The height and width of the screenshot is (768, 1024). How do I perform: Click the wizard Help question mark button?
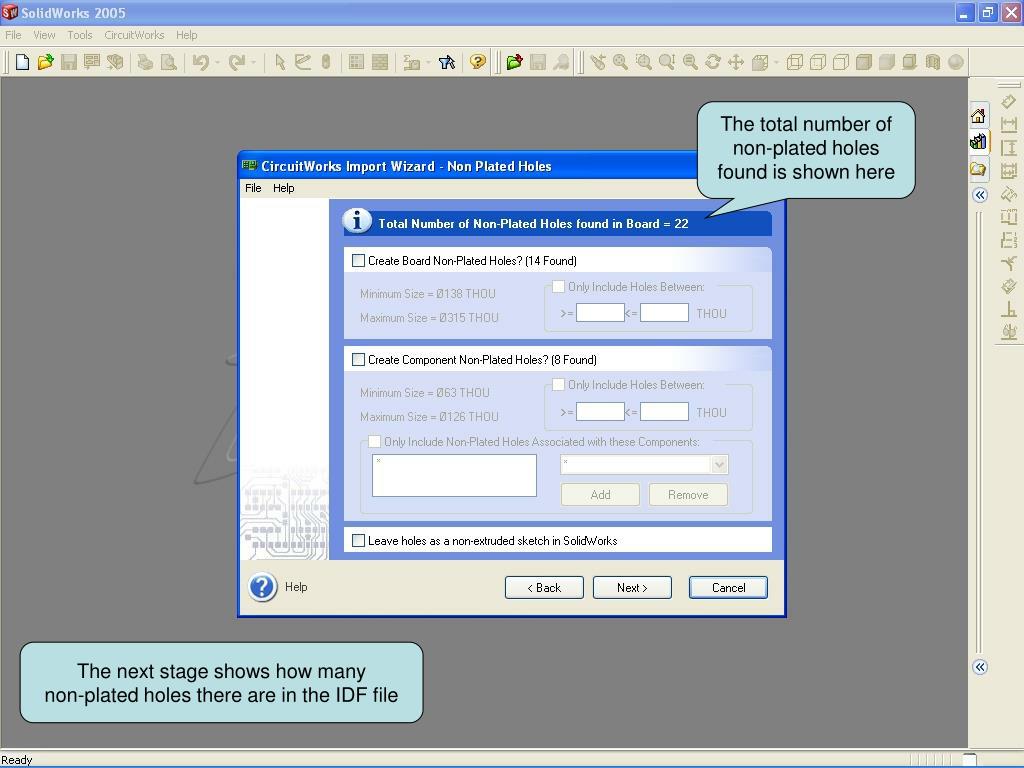tap(263, 587)
